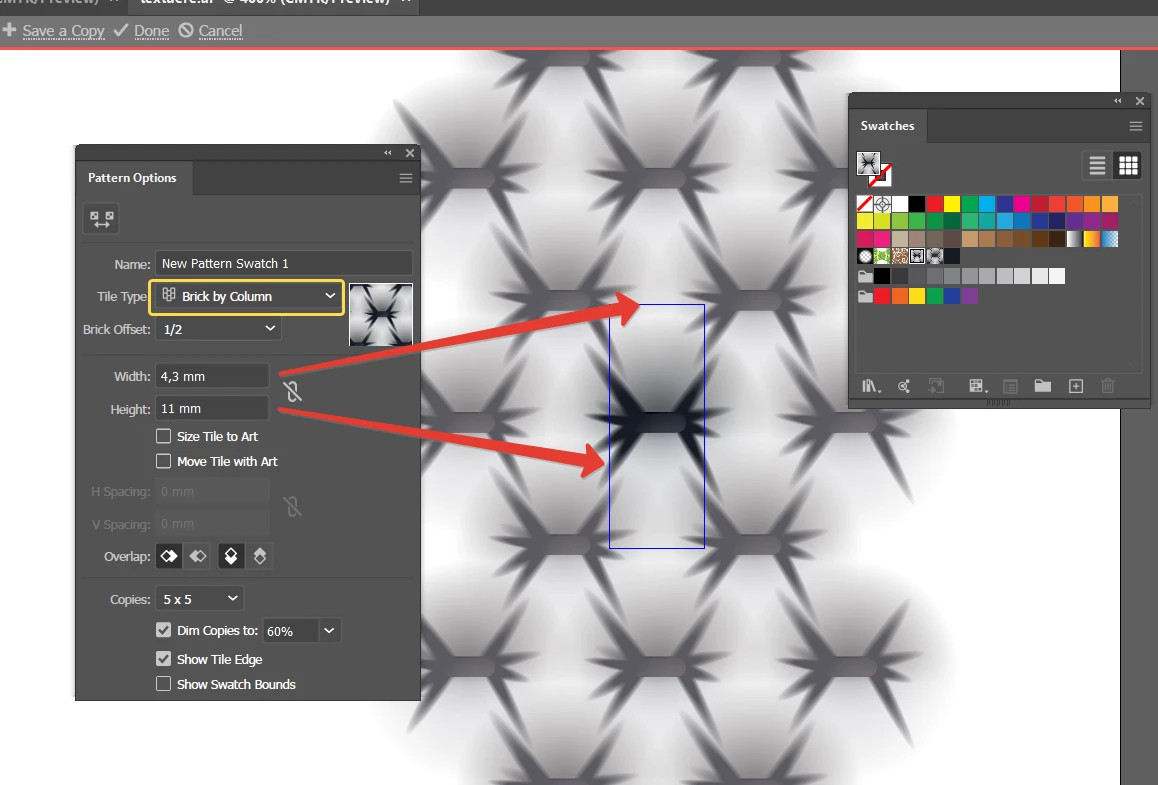Viewport: 1158px width, 785px height.
Task: Enable Move Tile with Art checkbox
Action: [163, 461]
